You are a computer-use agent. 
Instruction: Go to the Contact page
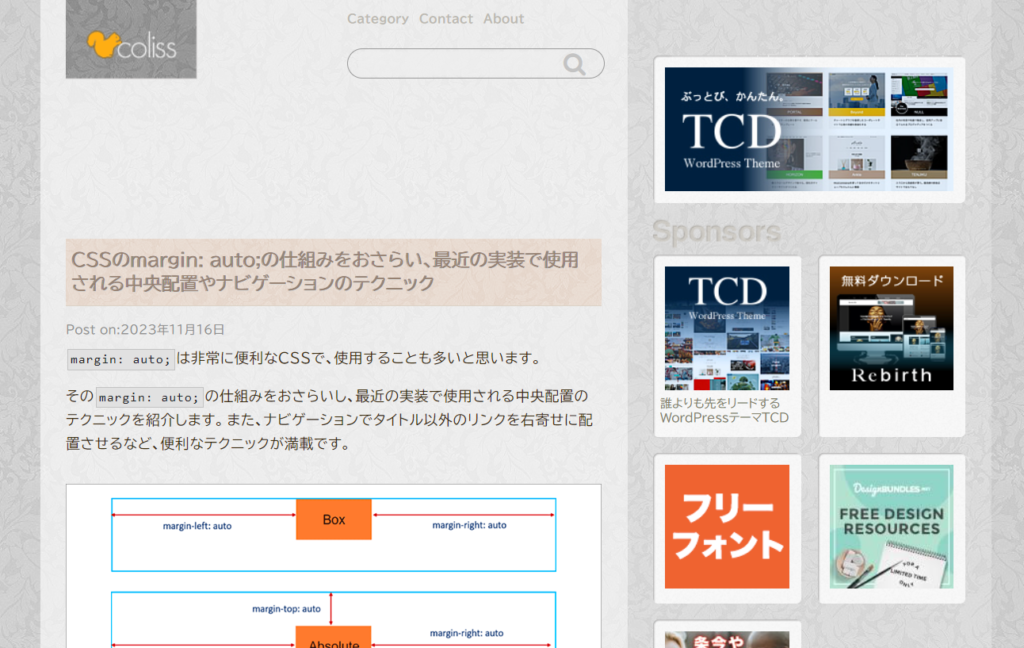pos(446,19)
